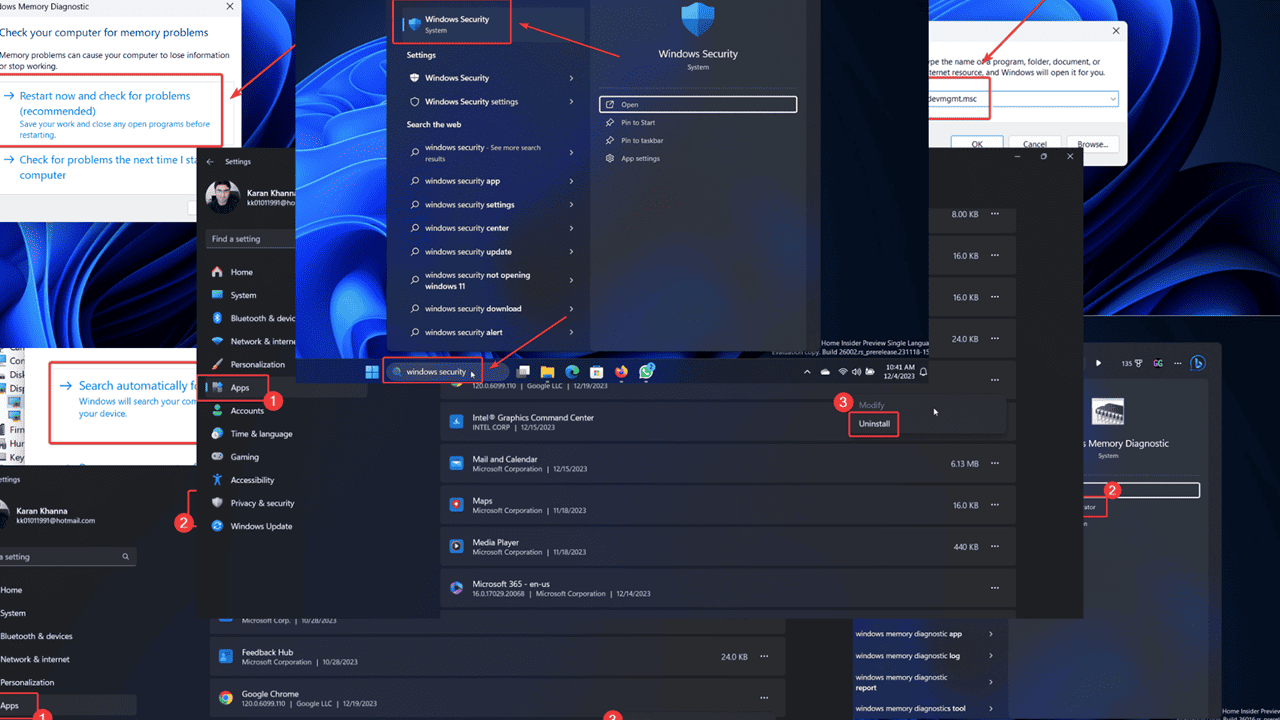Launch File Explorer from the taskbar
Image resolution: width=1280 pixels, height=720 pixels.
548,372
